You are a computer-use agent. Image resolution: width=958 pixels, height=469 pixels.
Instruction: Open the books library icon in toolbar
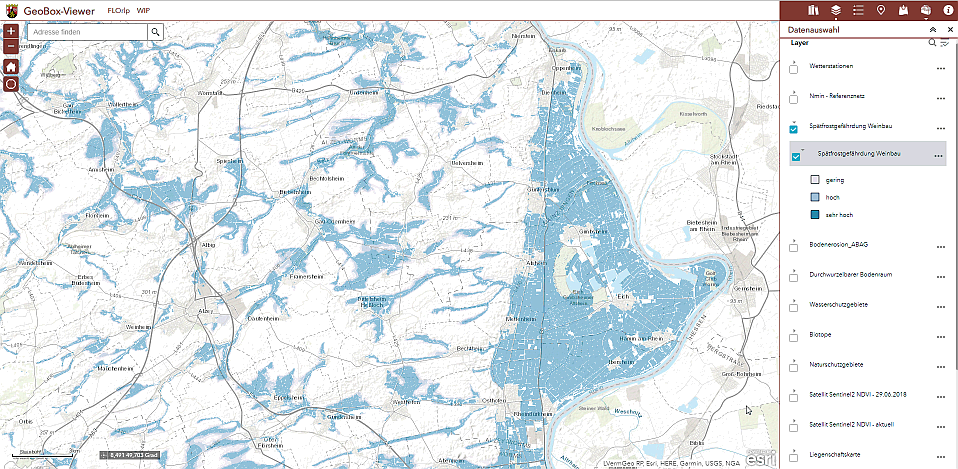point(813,10)
